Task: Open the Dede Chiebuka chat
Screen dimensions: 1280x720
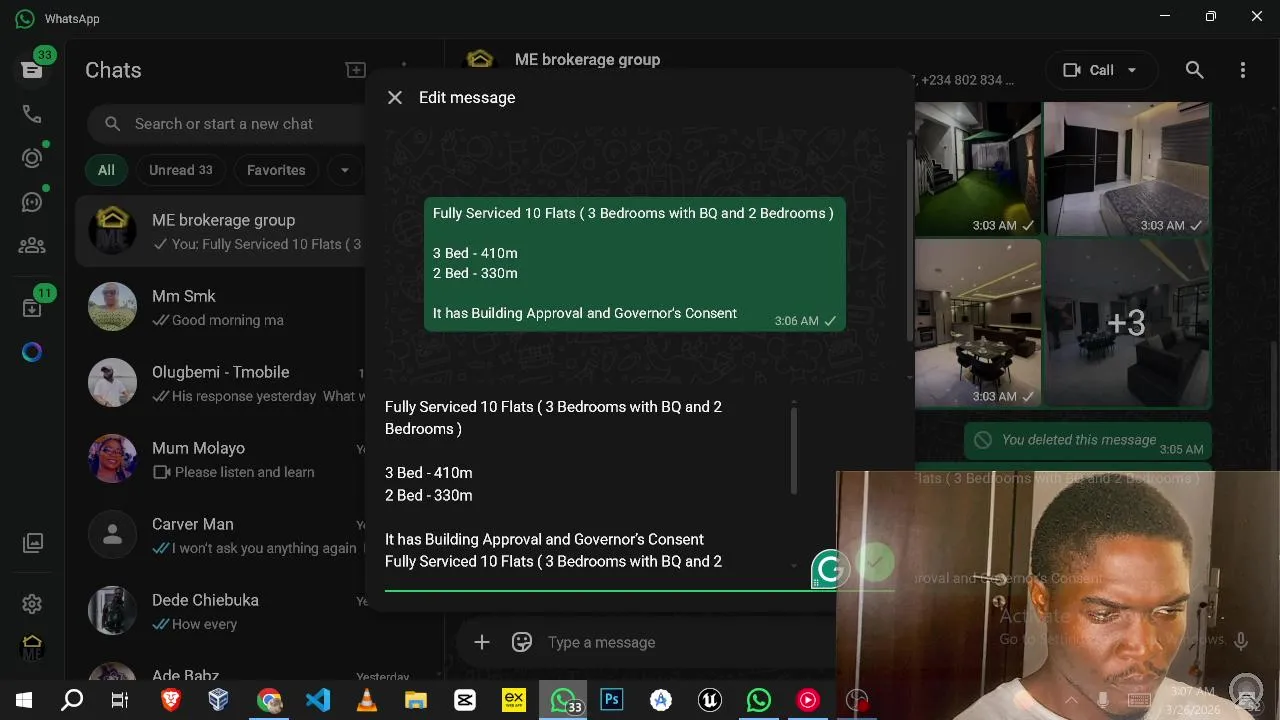Action: point(221,612)
